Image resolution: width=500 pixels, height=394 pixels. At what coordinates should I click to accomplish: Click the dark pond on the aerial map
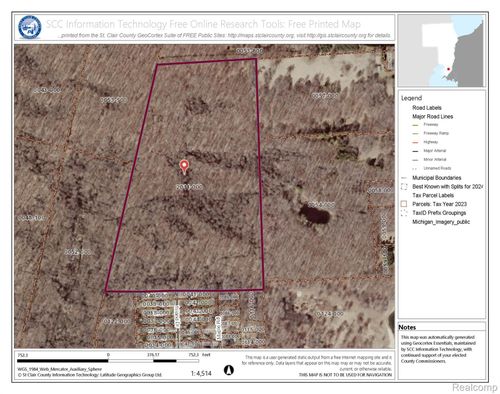point(314,214)
